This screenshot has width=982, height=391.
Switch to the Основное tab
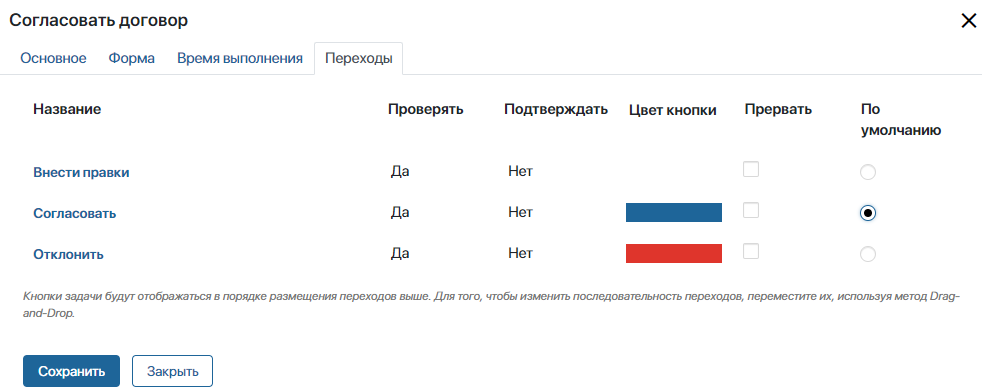click(53, 58)
